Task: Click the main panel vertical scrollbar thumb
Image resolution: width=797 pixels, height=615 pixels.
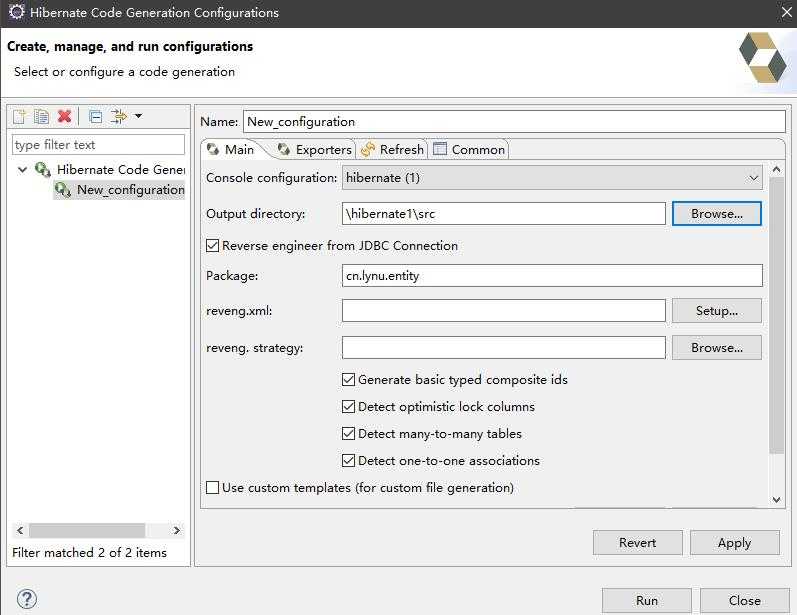Action: click(776, 315)
